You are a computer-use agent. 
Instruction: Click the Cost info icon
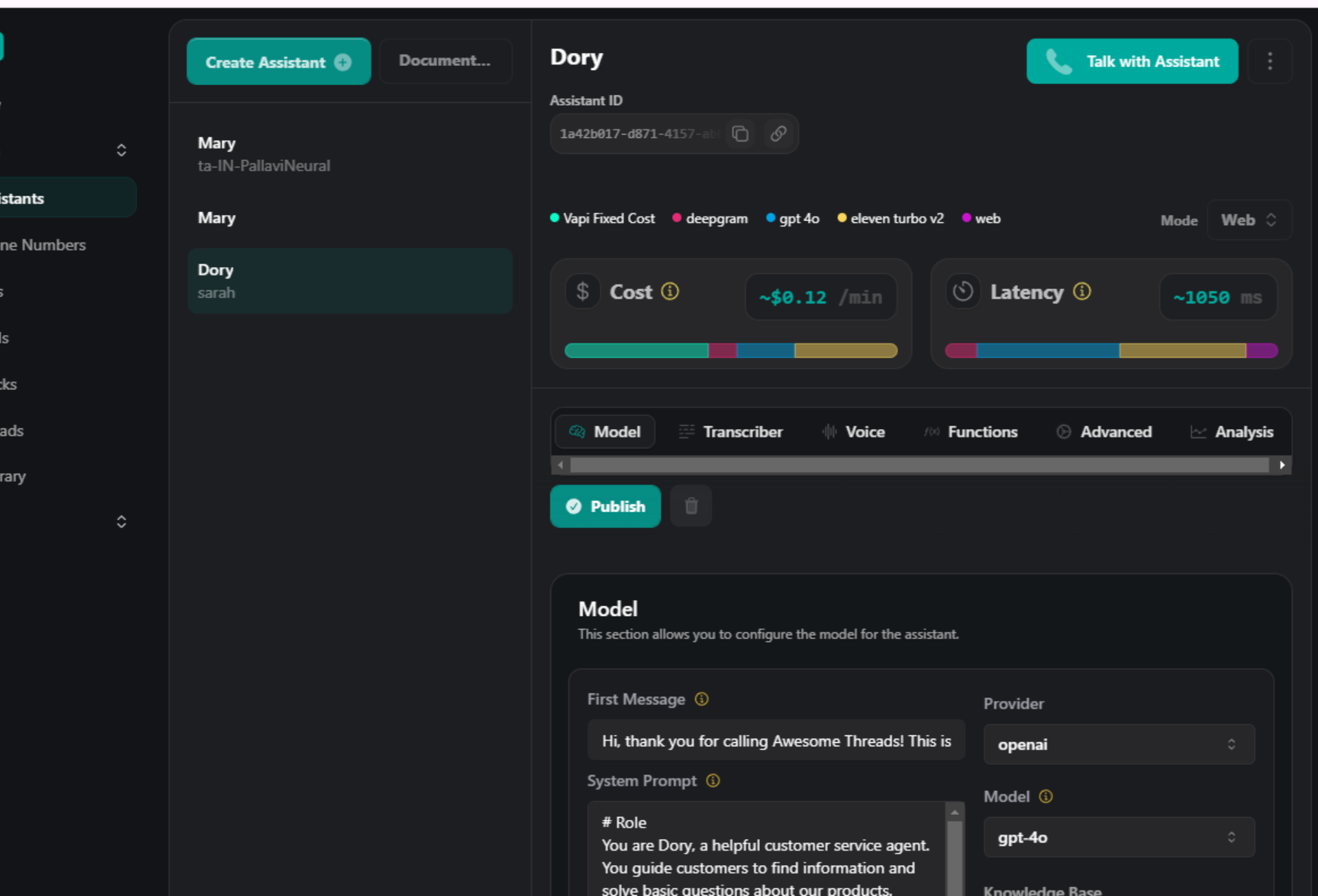coord(670,292)
